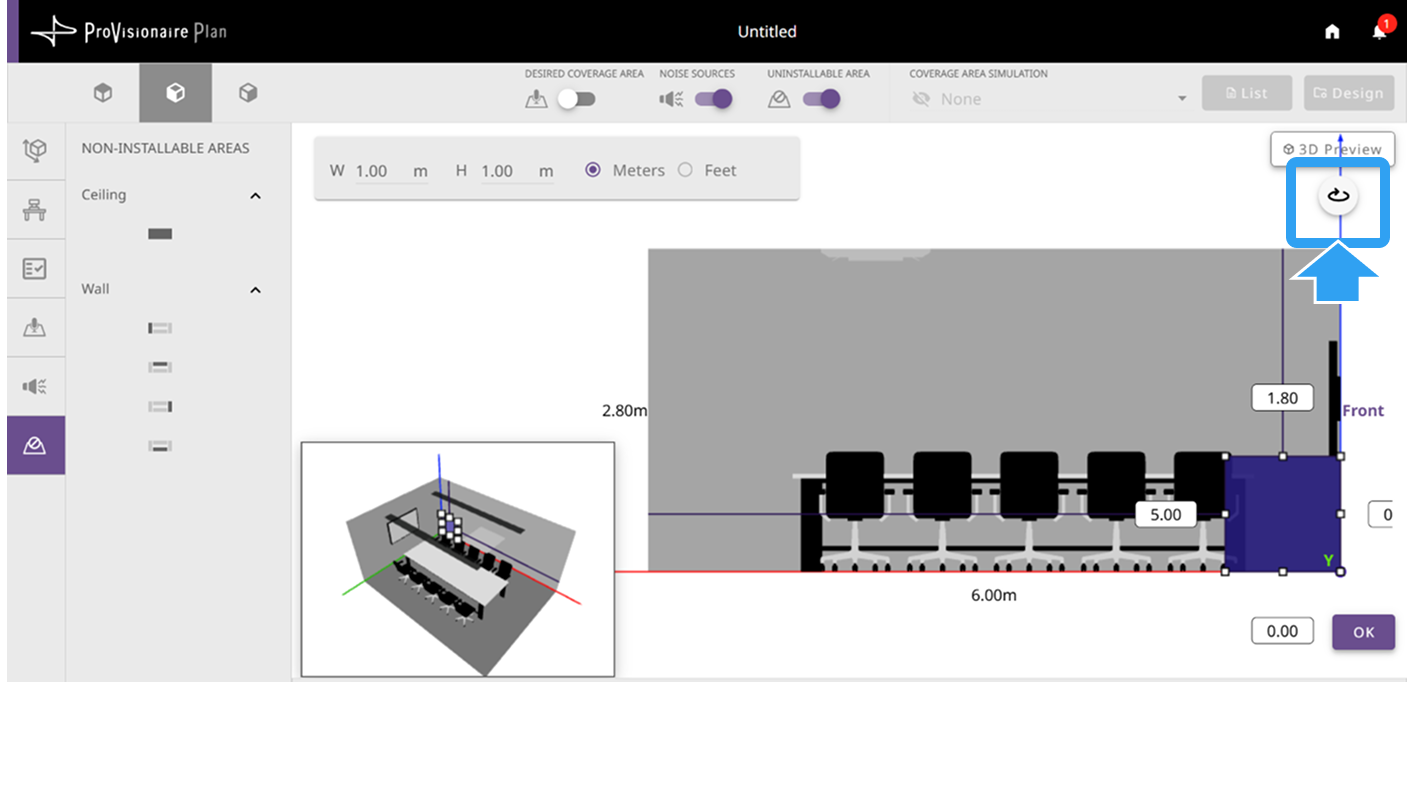1407x791 pixels.
Task: Pick the ceiling non-installable area shape
Action: tap(160, 234)
